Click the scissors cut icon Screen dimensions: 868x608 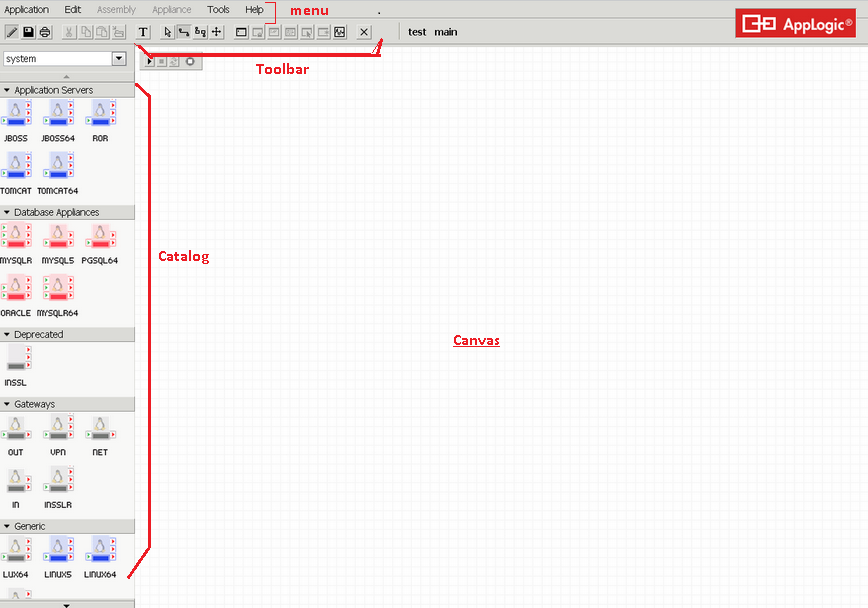[x=69, y=32]
